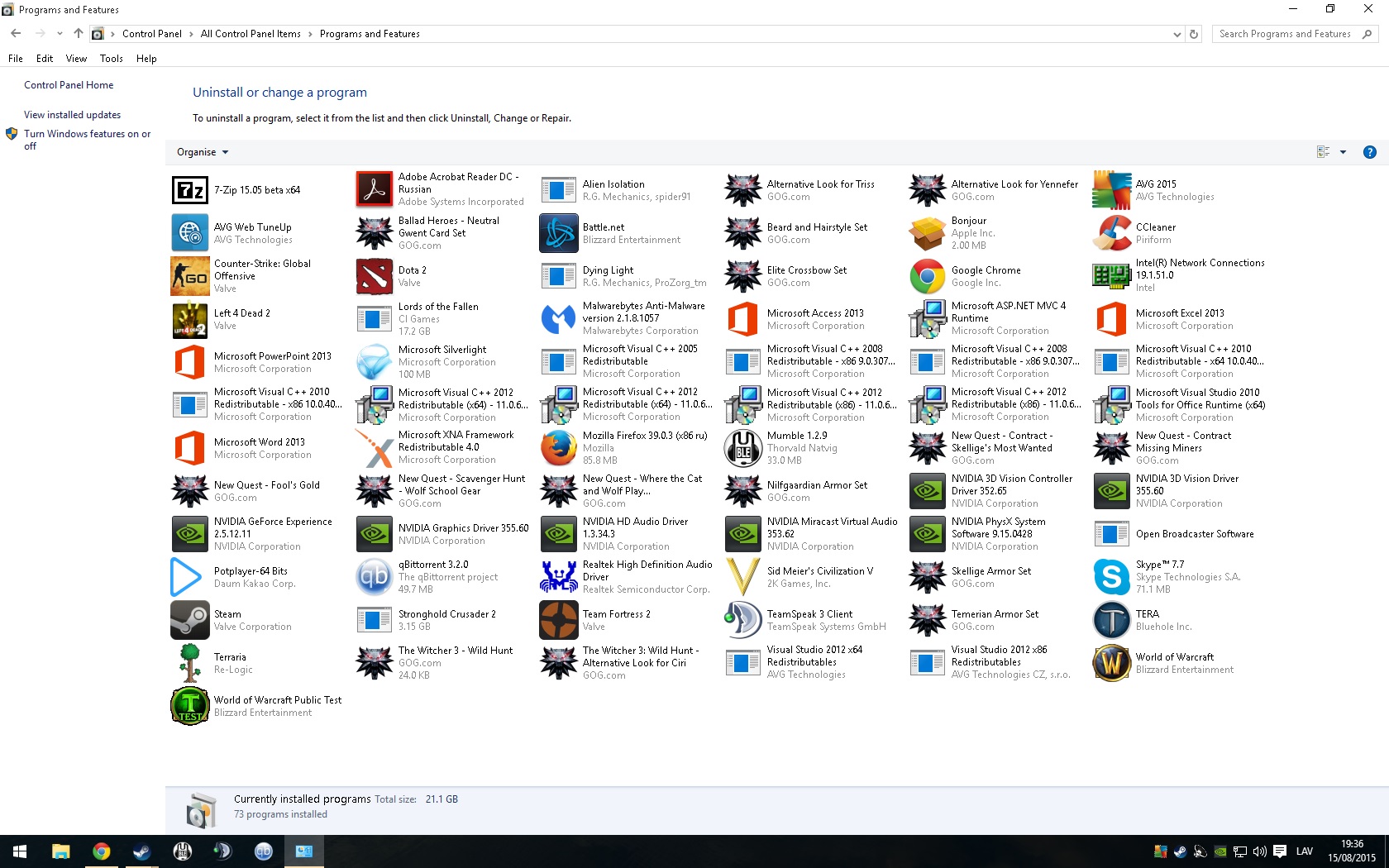Click the Steam program icon in list
The height and width of the screenshot is (868, 1389).
[x=189, y=620]
